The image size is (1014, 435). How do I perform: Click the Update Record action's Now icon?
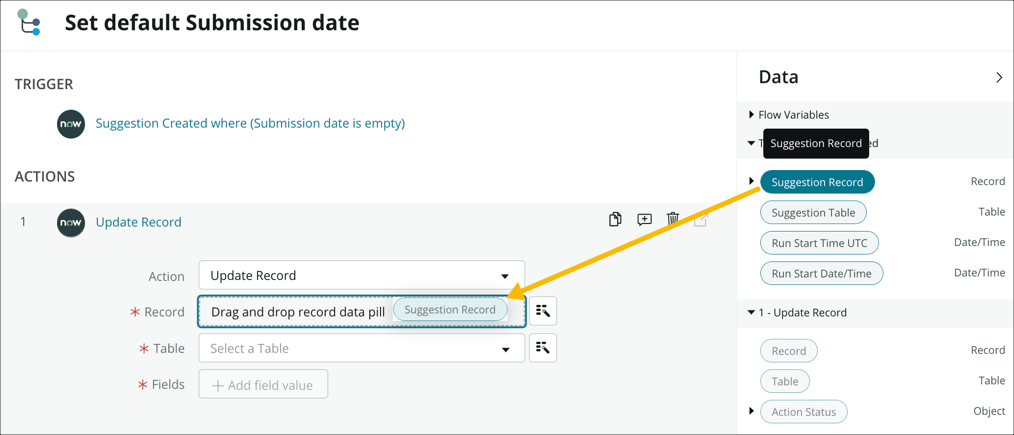71,222
